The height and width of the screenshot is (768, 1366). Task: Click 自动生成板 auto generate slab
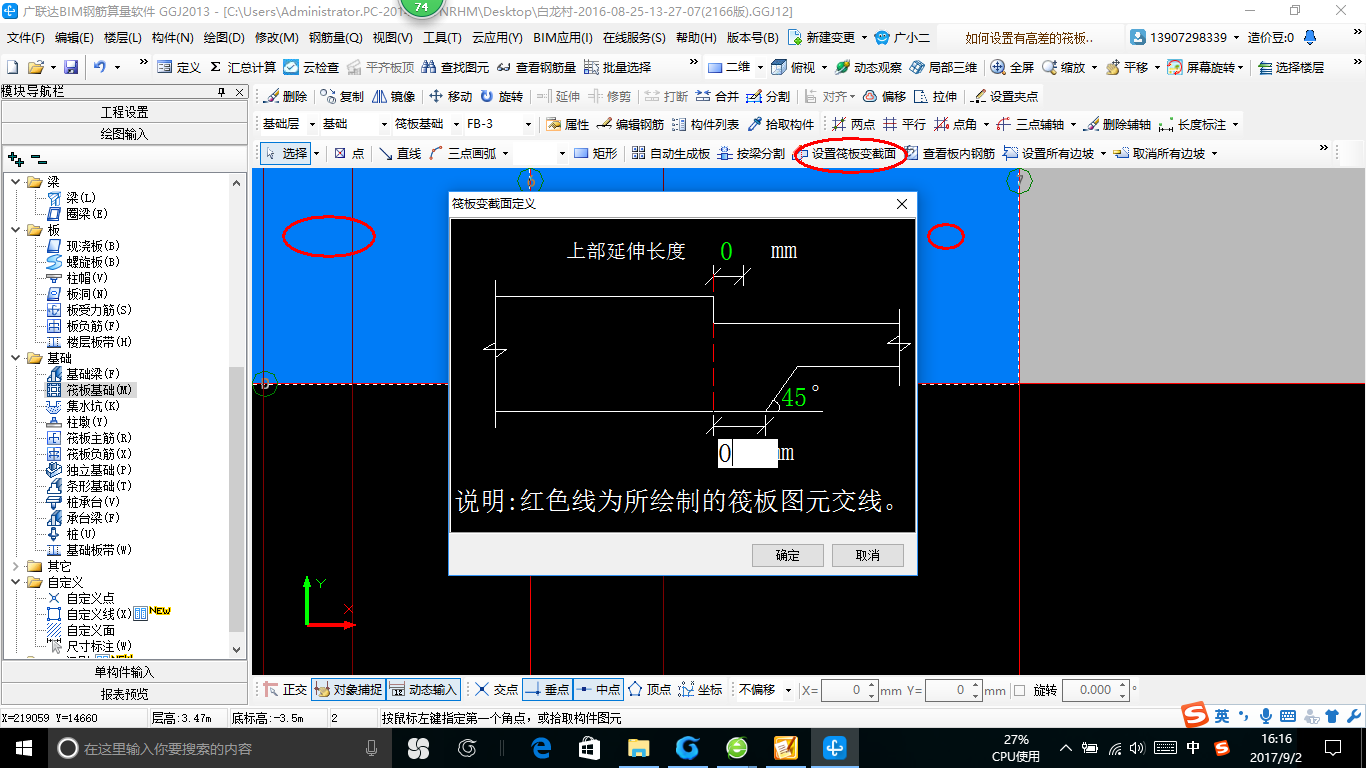671,154
